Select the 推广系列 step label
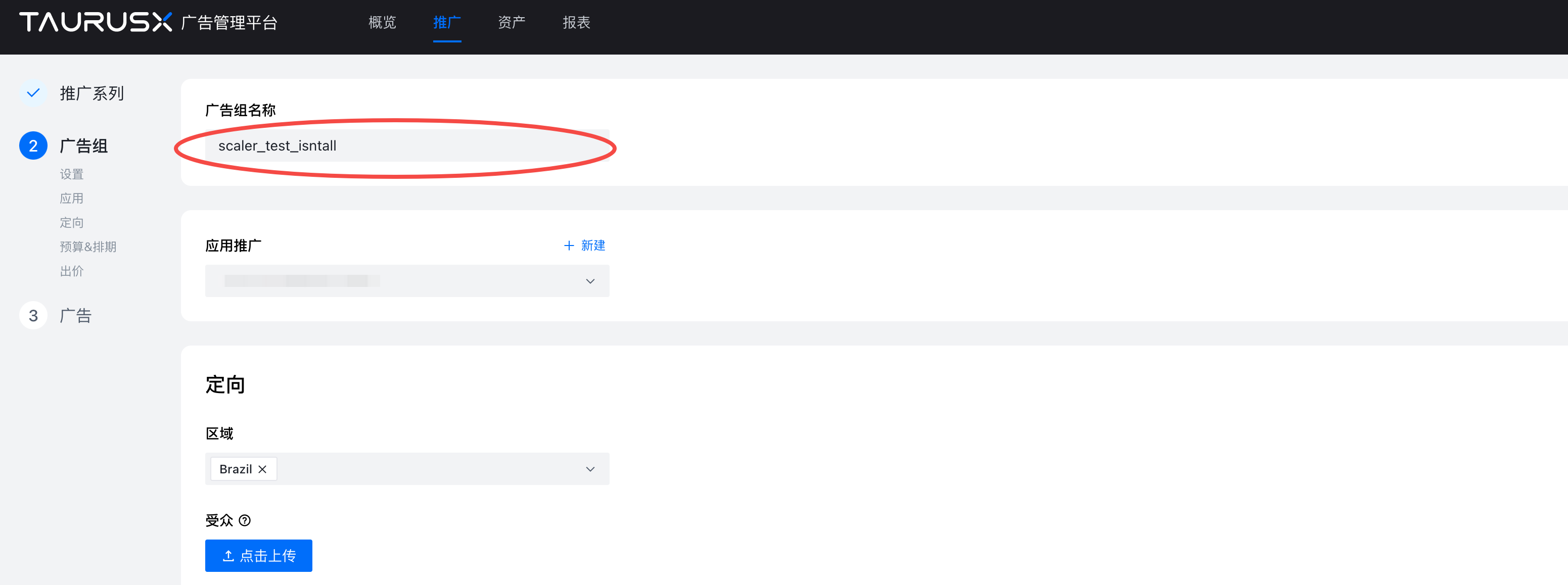The height and width of the screenshot is (585, 1568). click(92, 93)
